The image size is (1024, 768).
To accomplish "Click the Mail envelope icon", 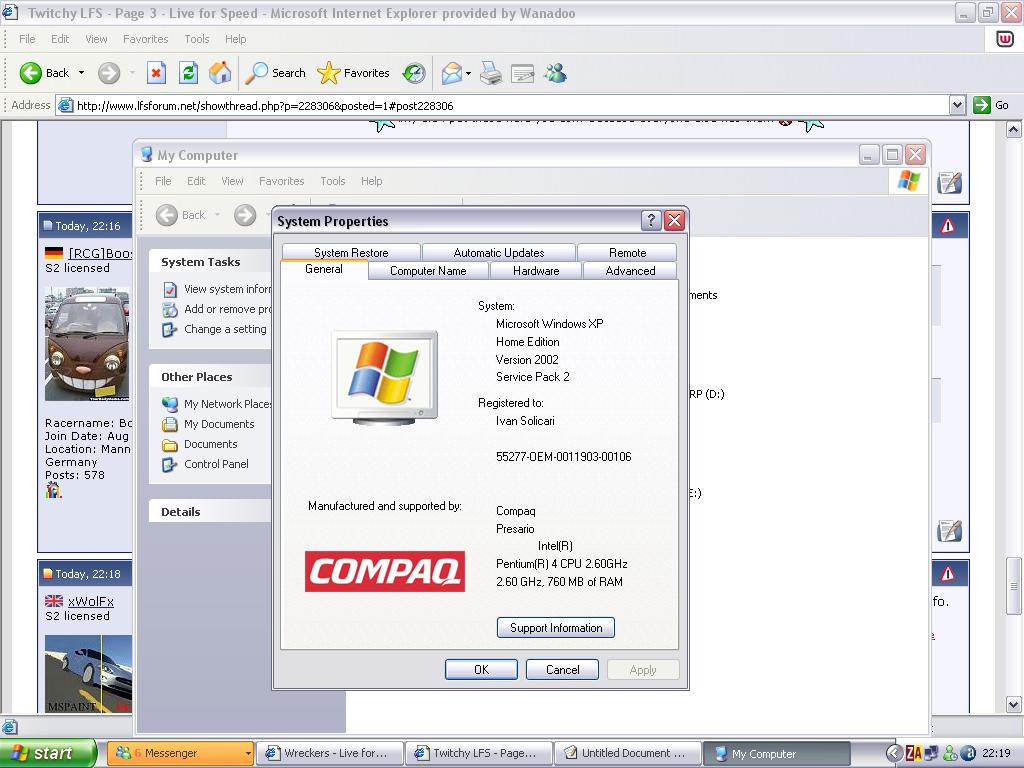I will [x=452, y=73].
